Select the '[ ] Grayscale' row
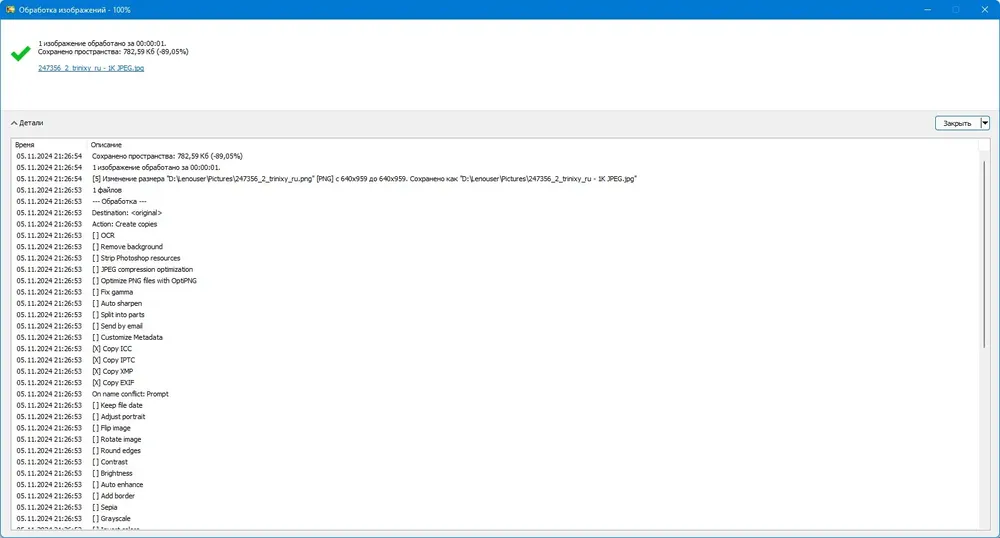Viewport: 1000px width, 538px height. (495, 519)
